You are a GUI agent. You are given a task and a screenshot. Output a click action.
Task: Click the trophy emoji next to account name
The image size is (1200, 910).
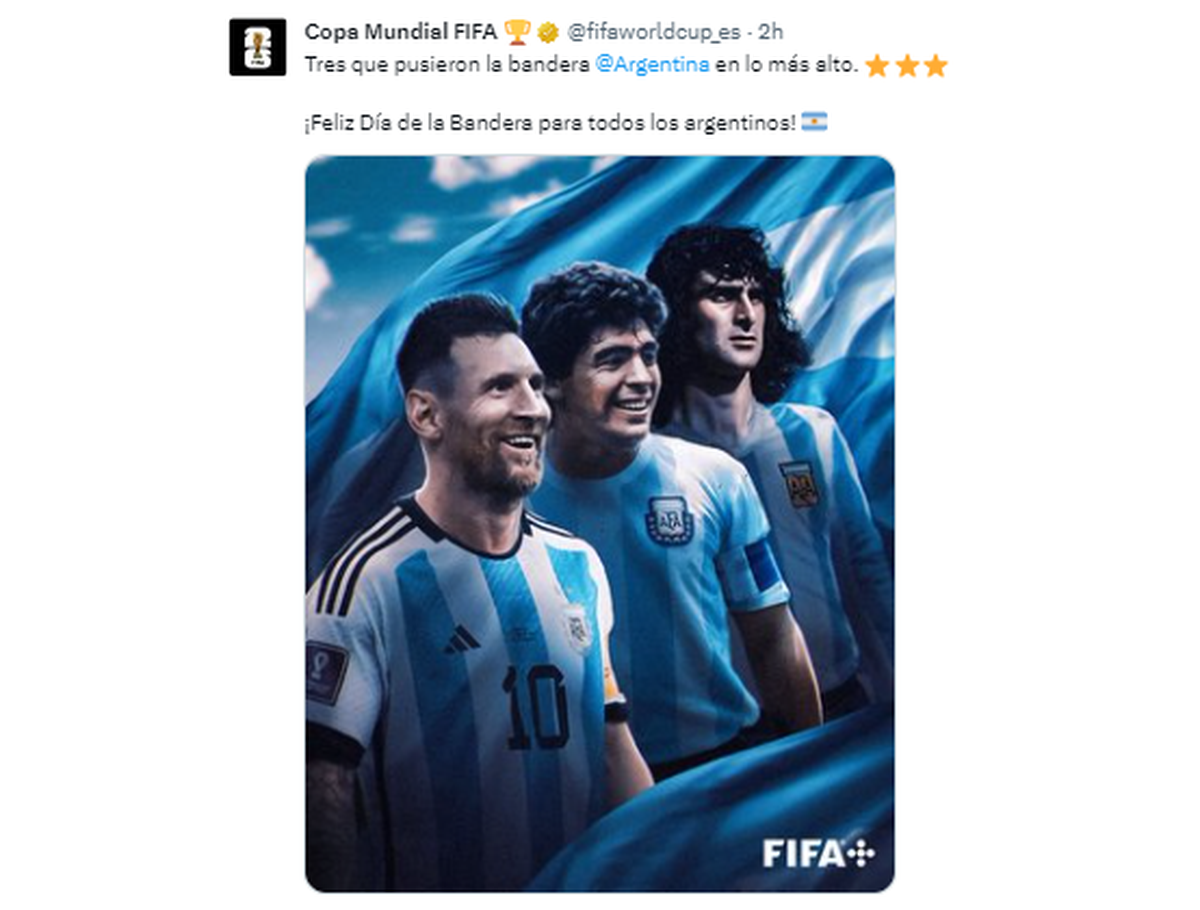click(x=517, y=32)
